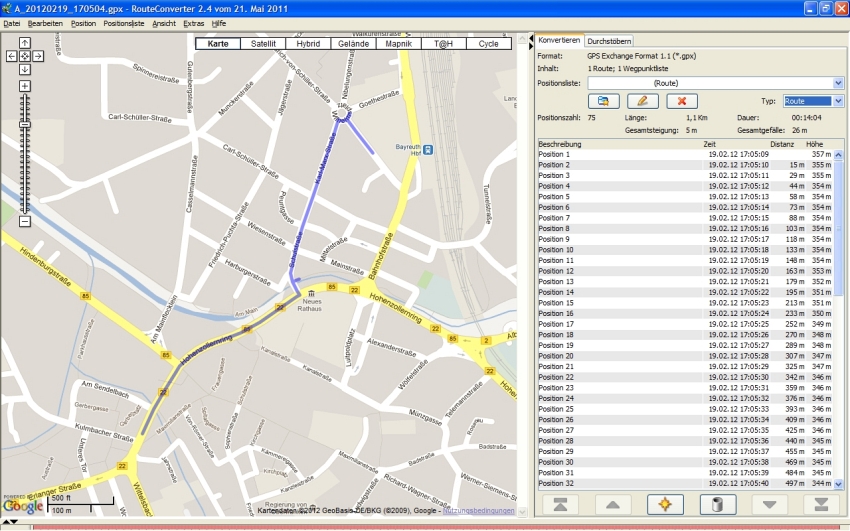Expand the Typ Route combo box

(x=838, y=101)
